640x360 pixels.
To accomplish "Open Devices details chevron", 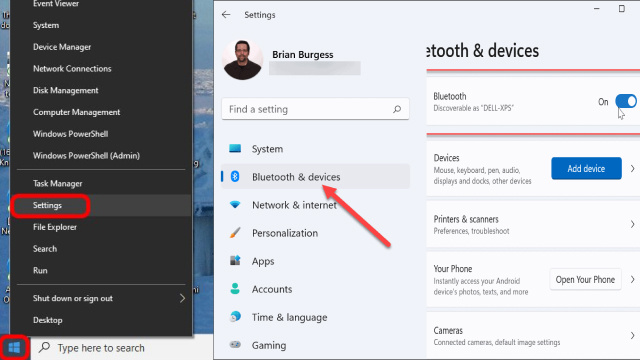I will [632, 169].
